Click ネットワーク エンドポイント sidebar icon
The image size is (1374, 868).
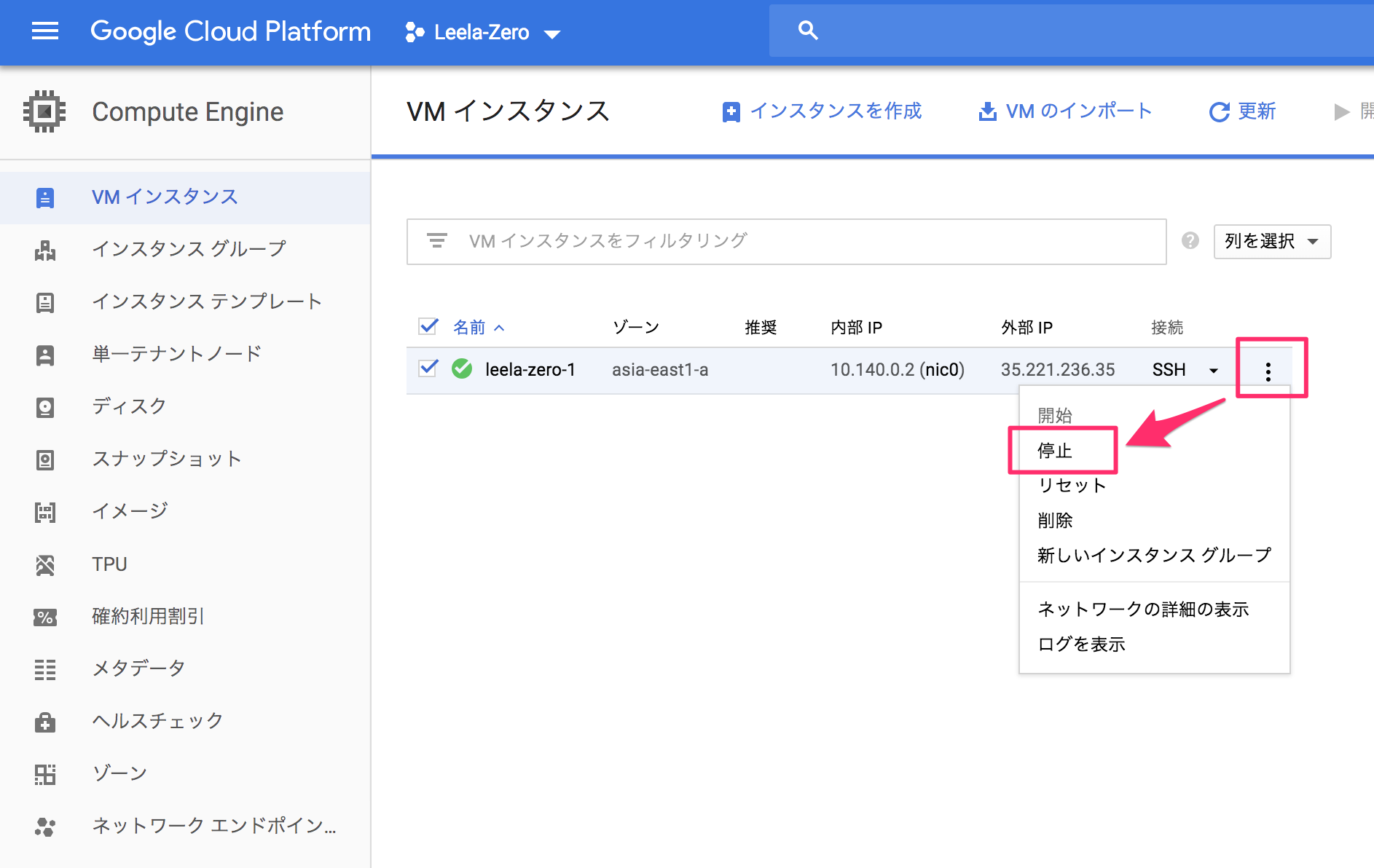click(45, 827)
